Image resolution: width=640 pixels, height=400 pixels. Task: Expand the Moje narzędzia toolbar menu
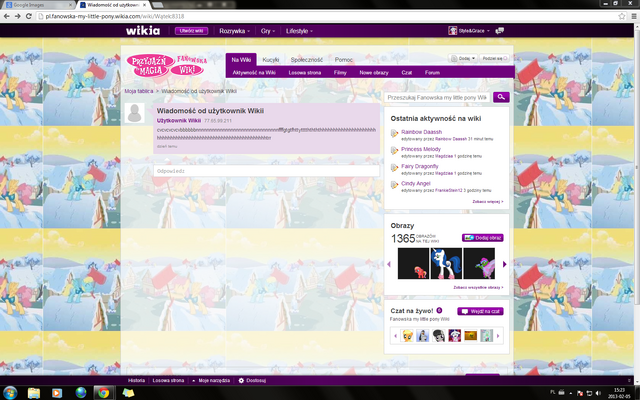[211, 380]
